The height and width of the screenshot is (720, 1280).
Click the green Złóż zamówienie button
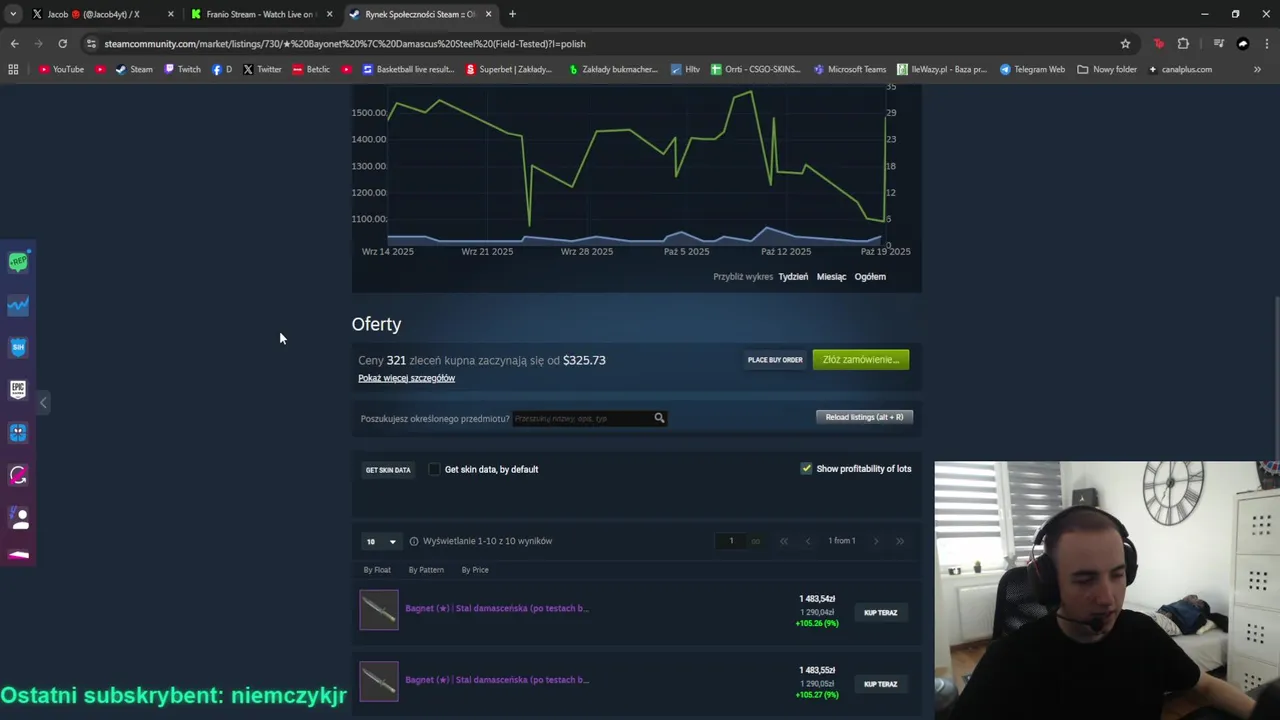click(x=861, y=360)
